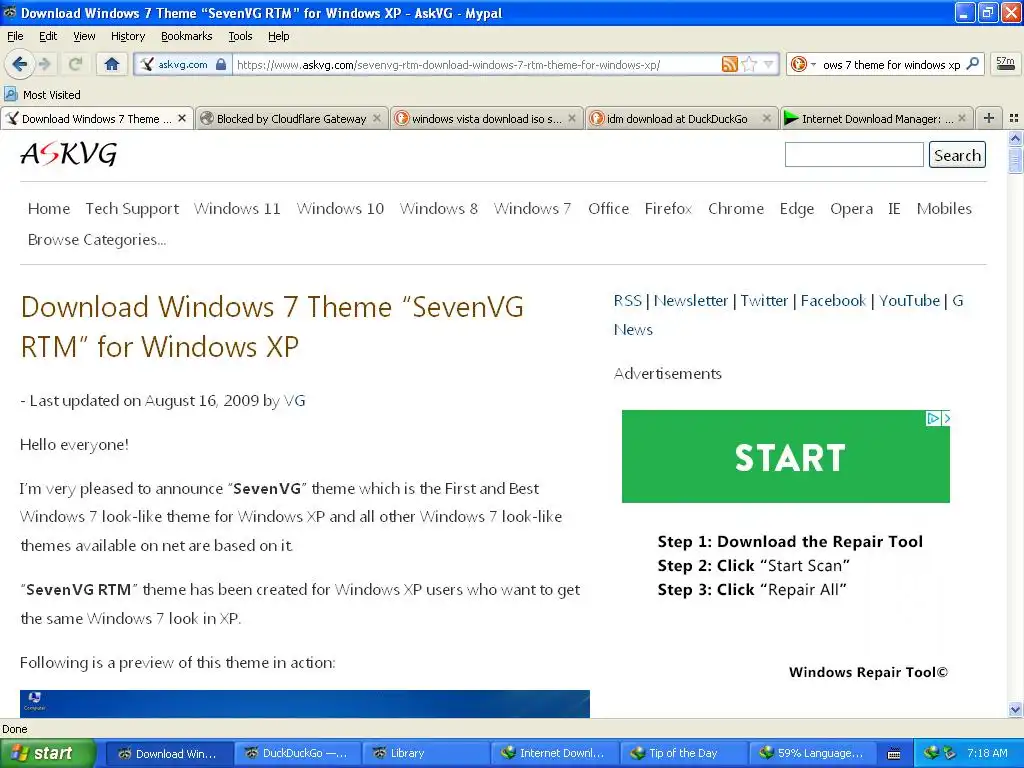Click the Search button on AskVG

[x=957, y=155]
